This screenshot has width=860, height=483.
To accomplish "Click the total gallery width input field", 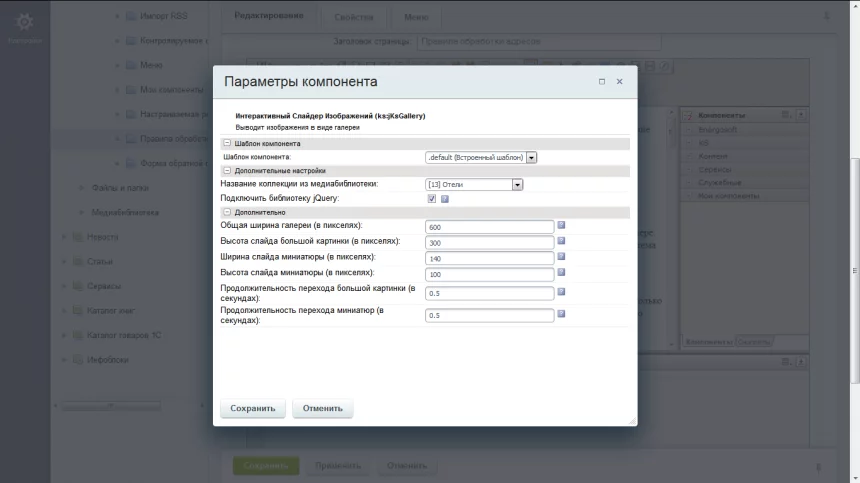I will [x=489, y=227].
